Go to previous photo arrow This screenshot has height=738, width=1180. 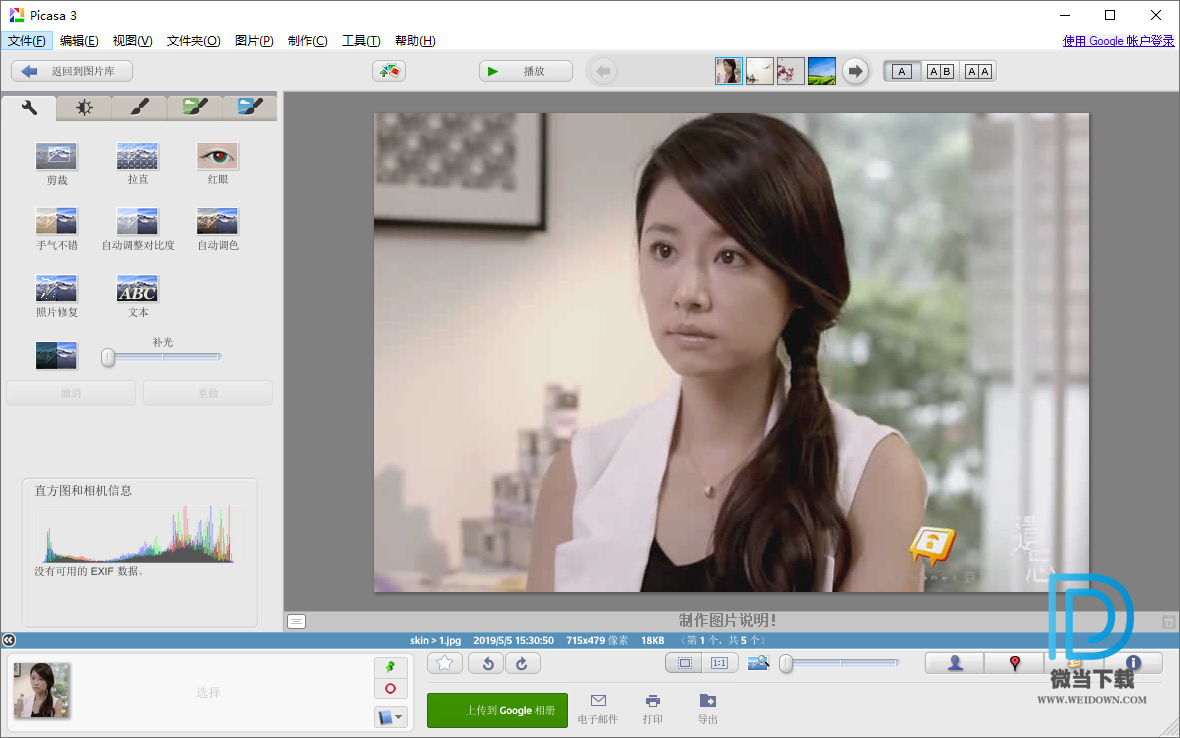pos(603,71)
